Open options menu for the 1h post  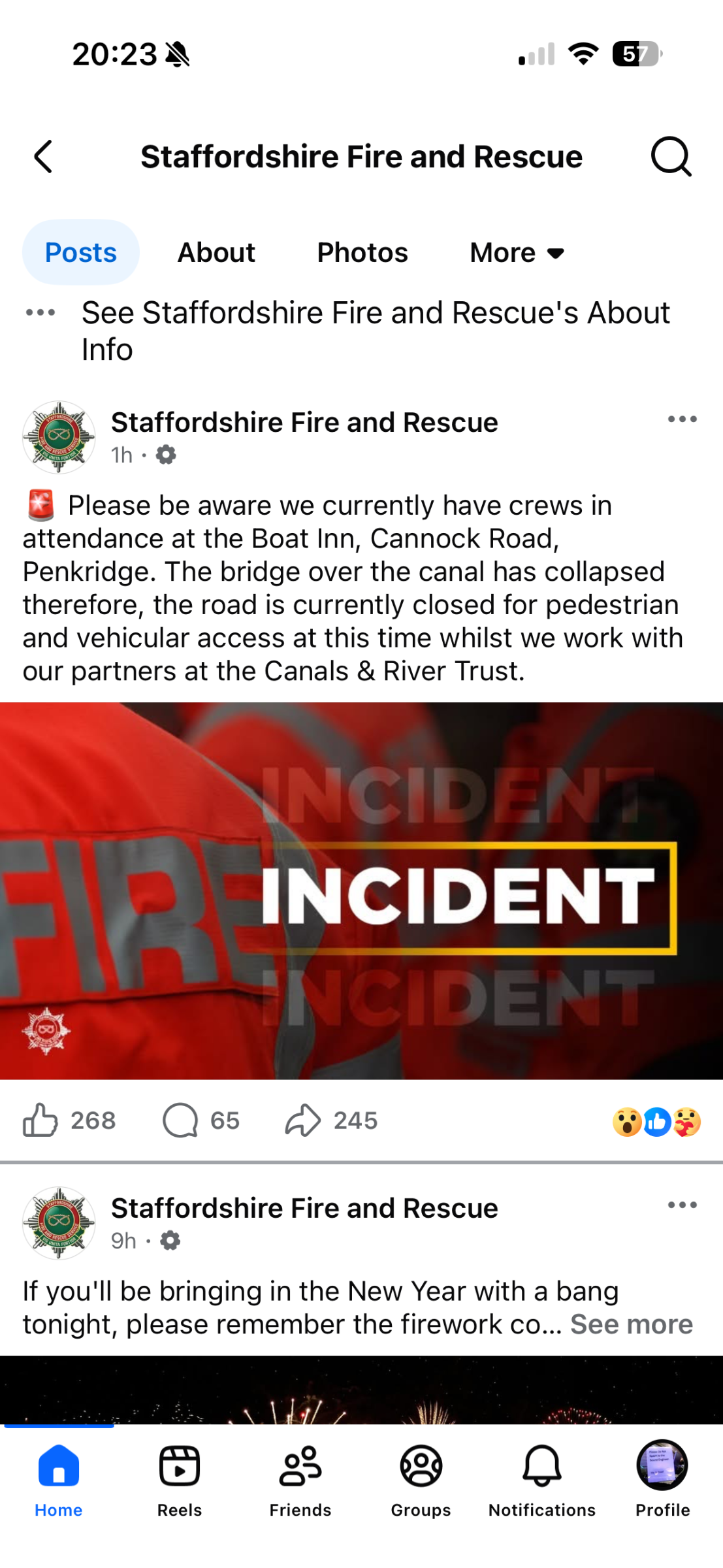[x=683, y=419]
